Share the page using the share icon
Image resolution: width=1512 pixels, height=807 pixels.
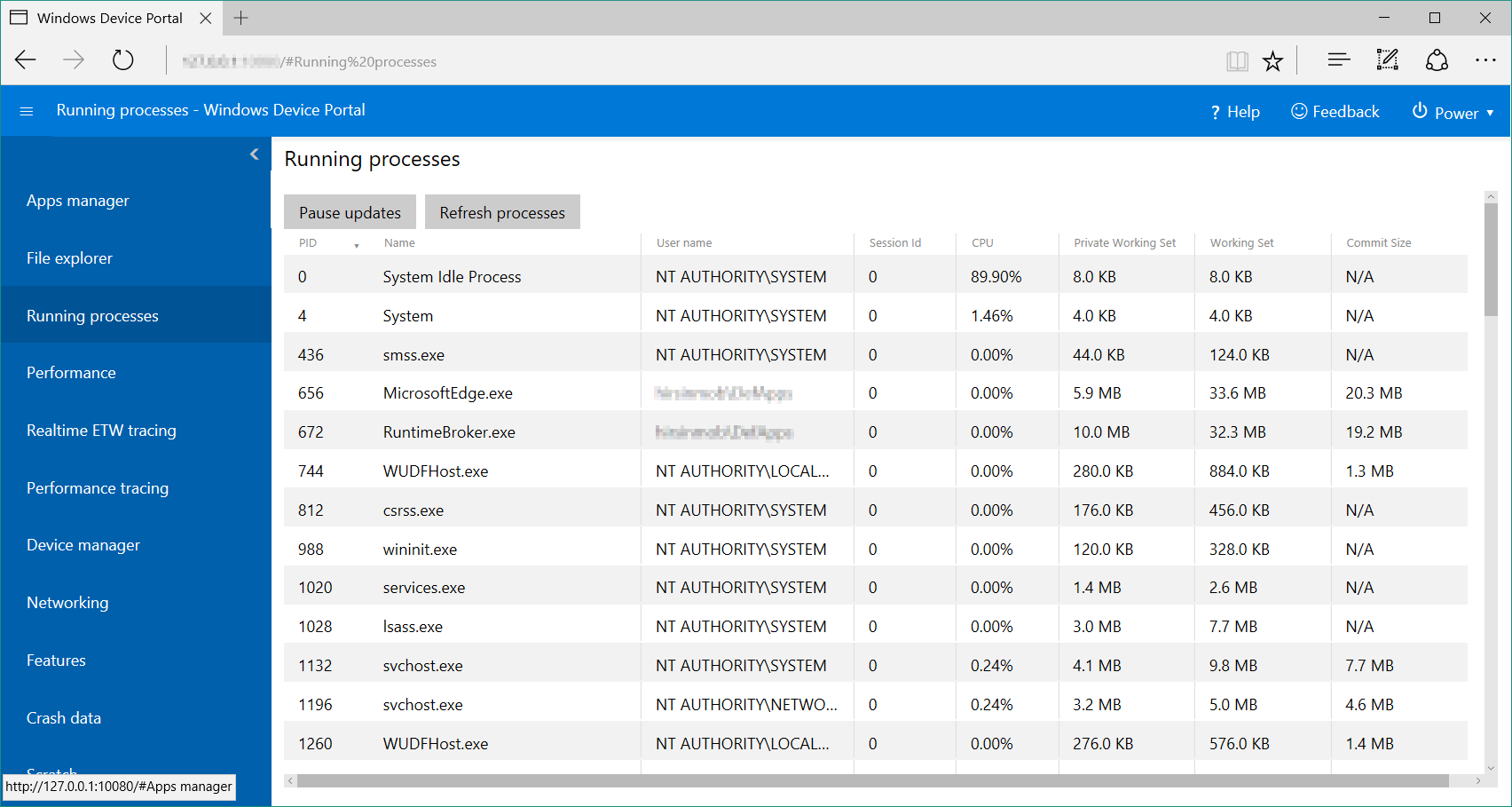(1437, 60)
